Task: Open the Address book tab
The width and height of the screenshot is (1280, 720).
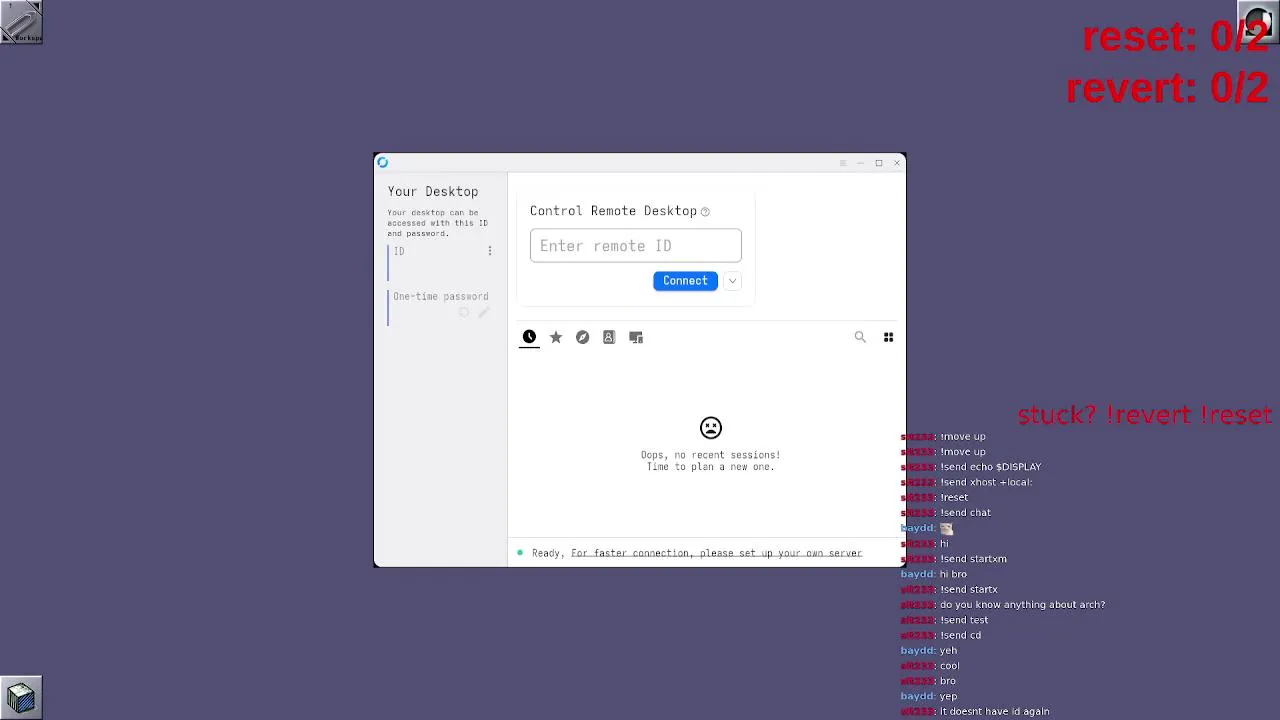Action: pos(609,337)
